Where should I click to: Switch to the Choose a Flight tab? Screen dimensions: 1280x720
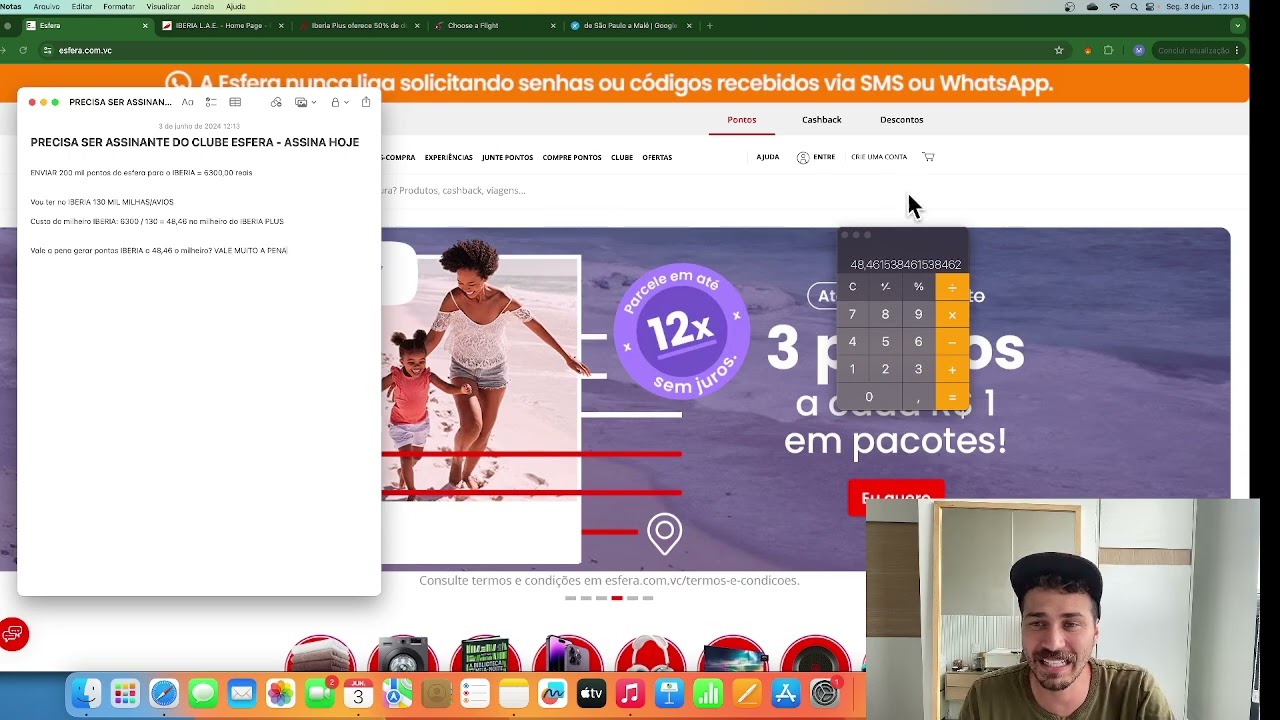click(x=495, y=26)
